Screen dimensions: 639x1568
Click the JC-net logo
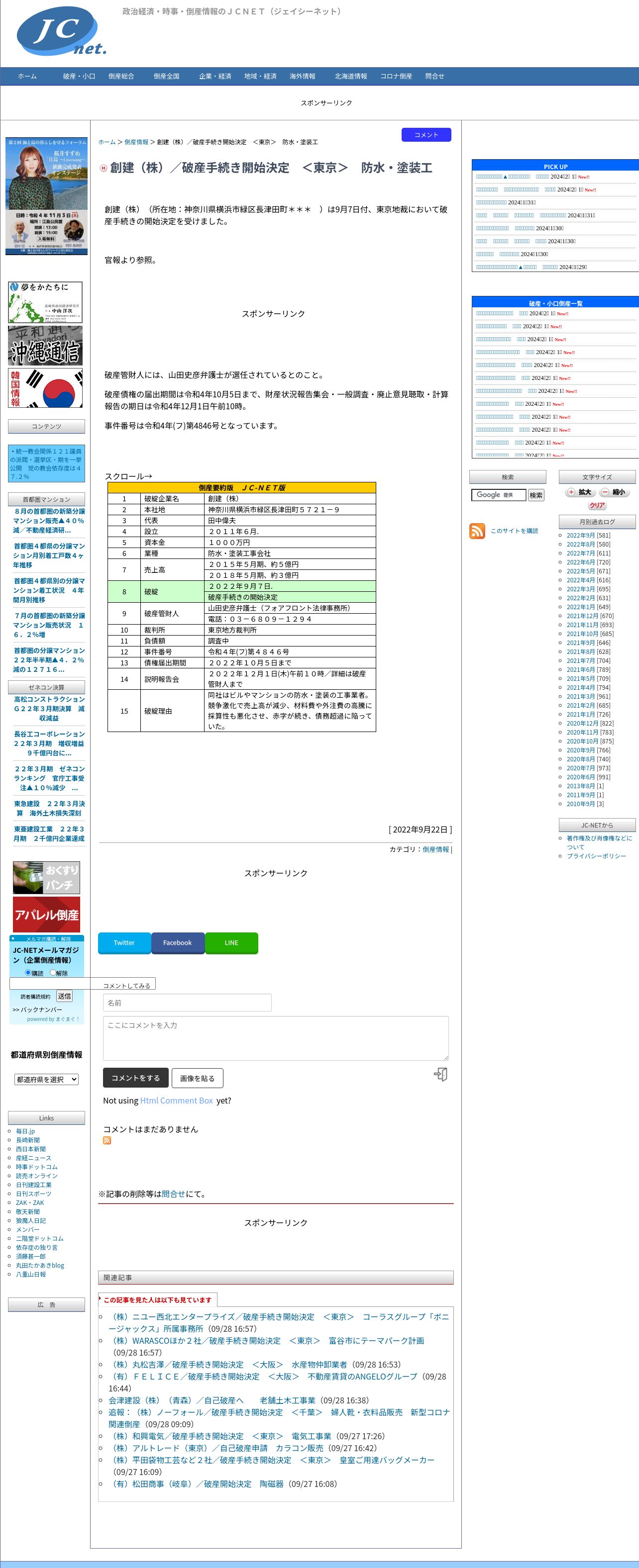[x=61, y=30]
